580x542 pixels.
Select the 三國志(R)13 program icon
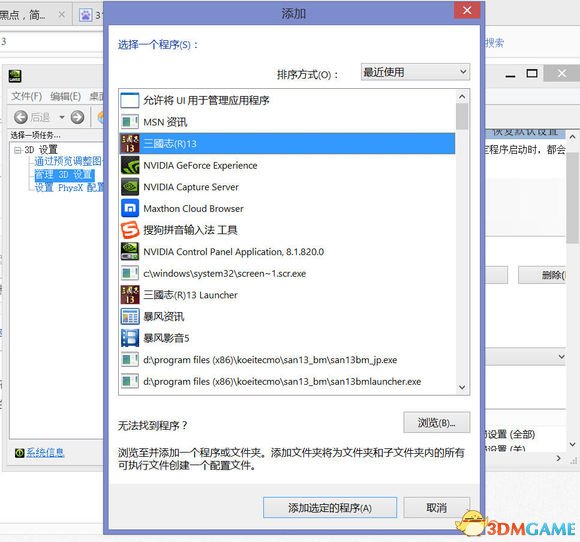(x=130, y=144)
